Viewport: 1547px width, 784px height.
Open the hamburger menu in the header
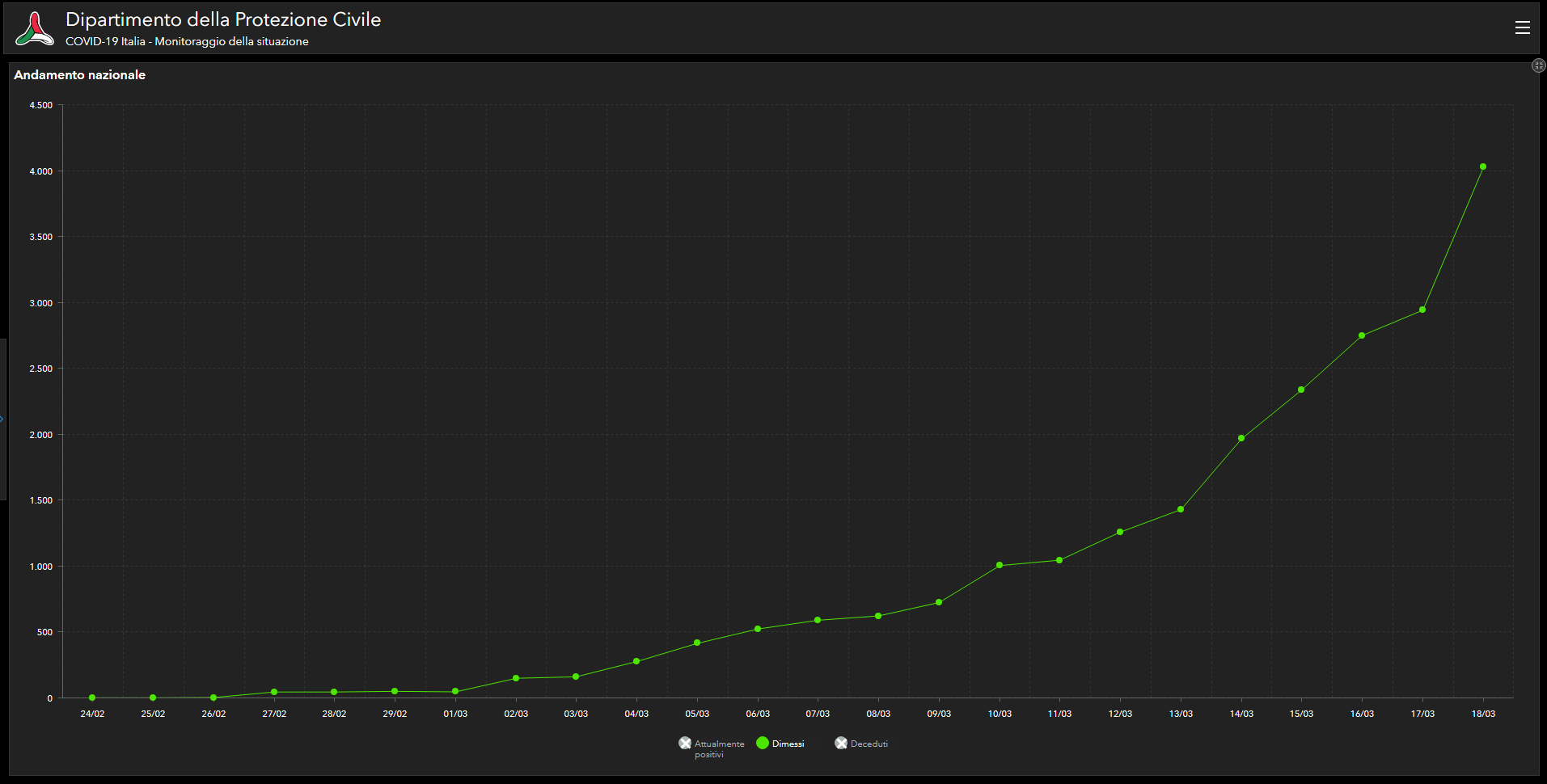tap(1522, 27)
